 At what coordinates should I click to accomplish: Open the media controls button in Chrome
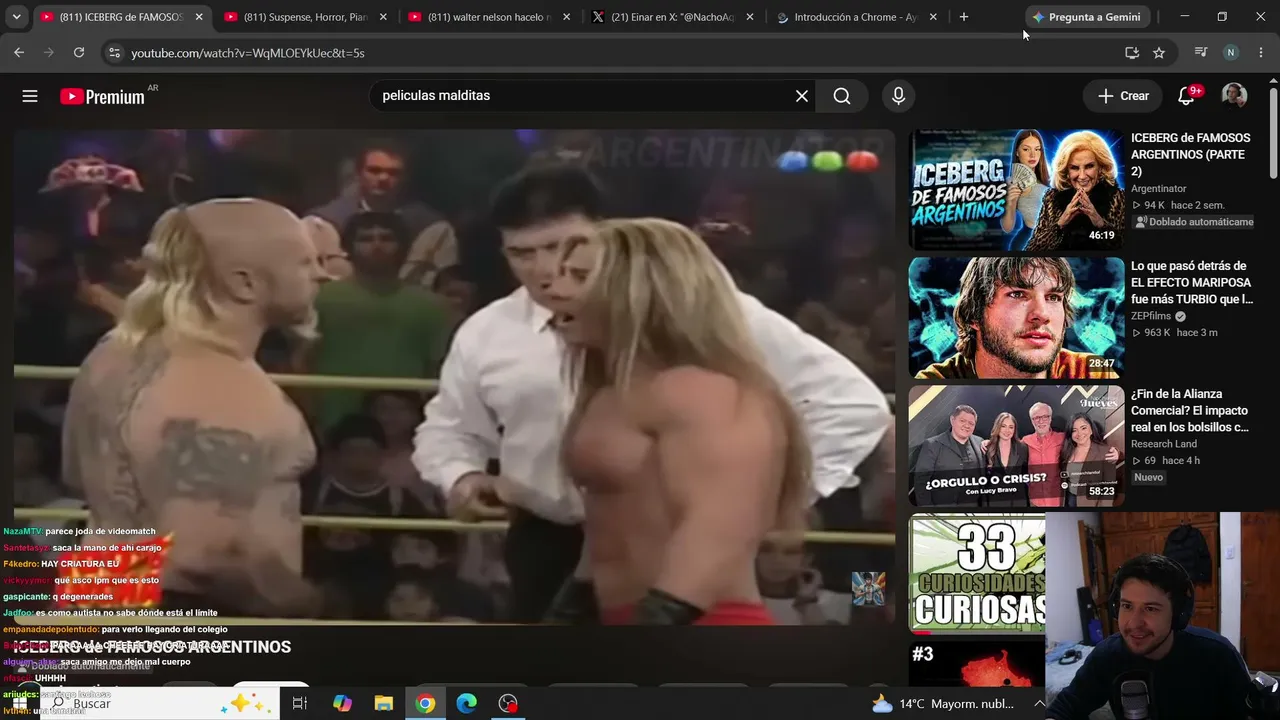point(1201,53)
